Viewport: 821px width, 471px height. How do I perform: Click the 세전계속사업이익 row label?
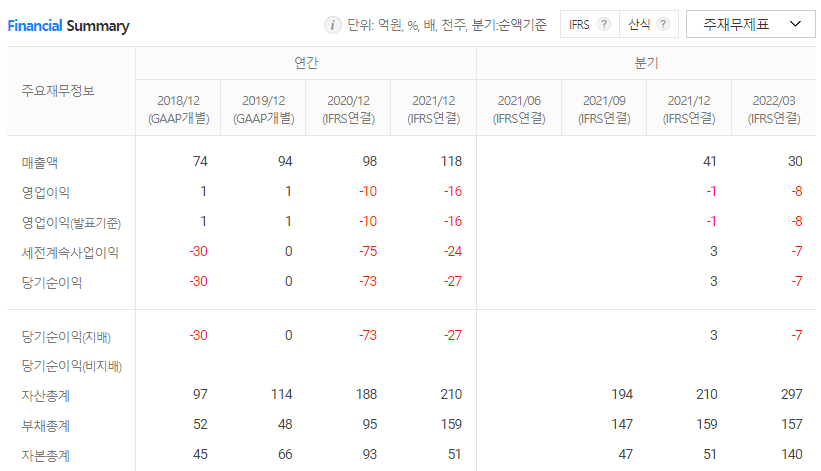click(70, 252)
